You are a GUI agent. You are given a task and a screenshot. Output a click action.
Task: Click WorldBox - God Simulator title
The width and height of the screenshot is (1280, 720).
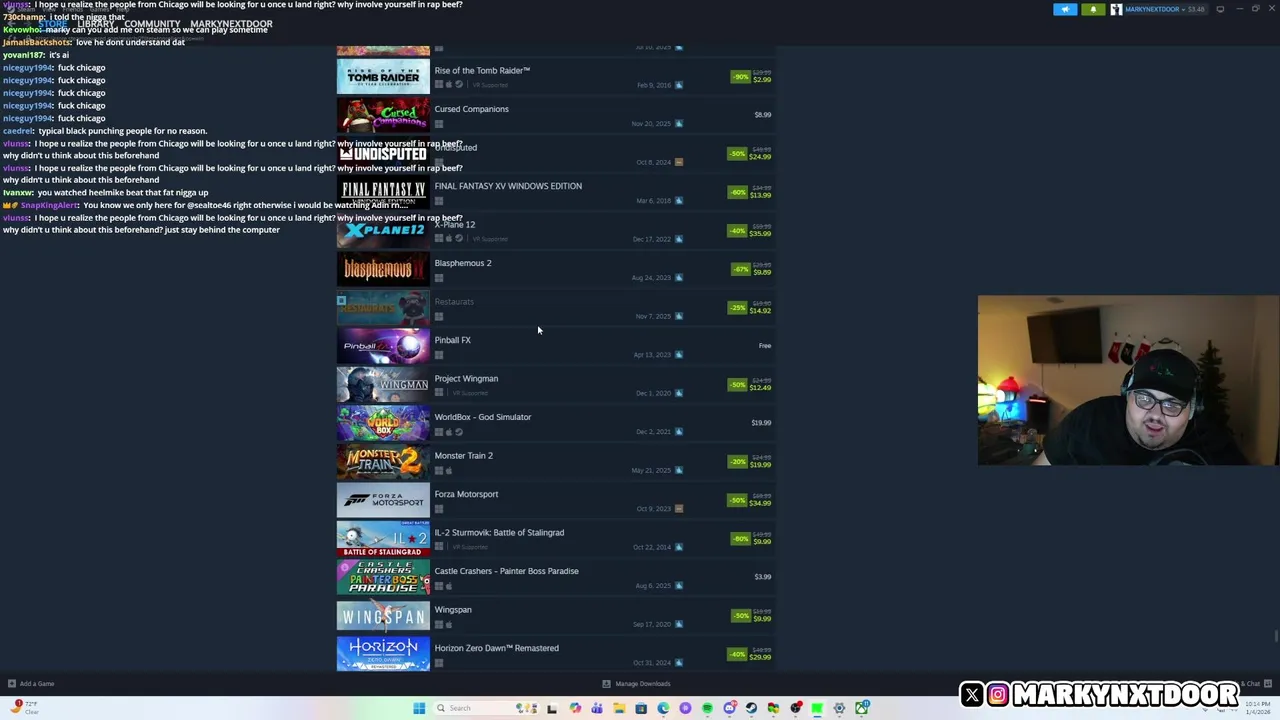[x=482, y=417]
